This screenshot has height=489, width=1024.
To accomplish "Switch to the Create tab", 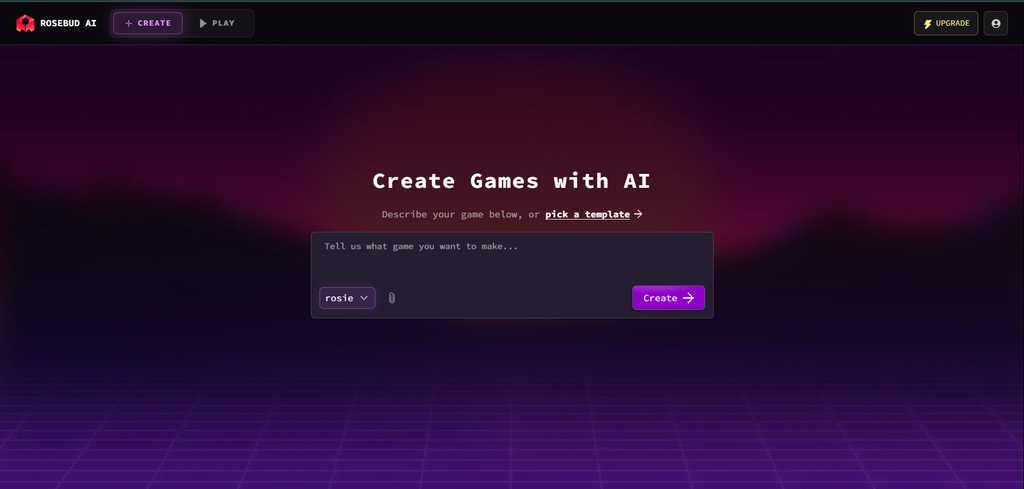I will tap(148, 24).
